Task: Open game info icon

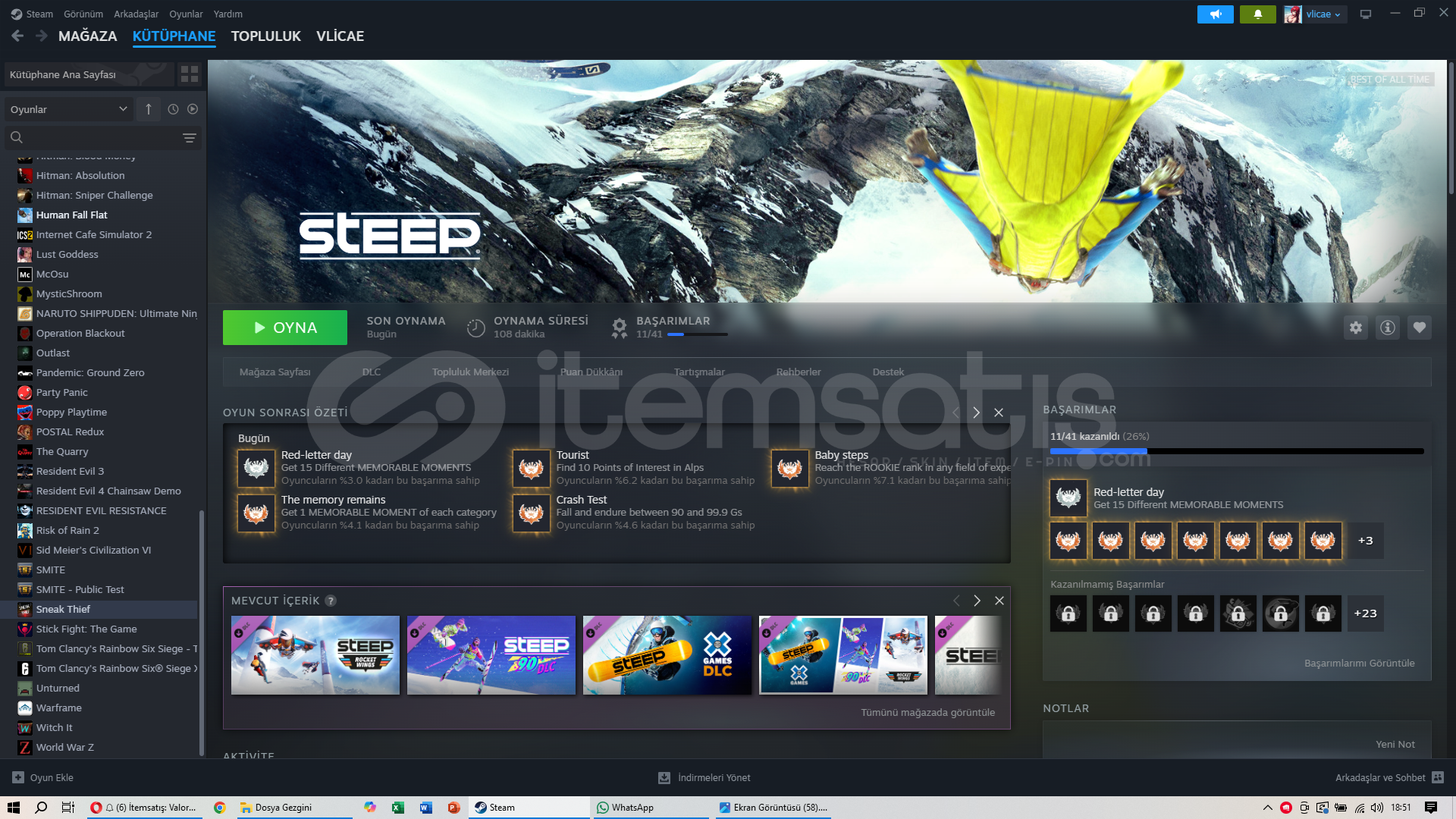Action: coord(1388,328)
